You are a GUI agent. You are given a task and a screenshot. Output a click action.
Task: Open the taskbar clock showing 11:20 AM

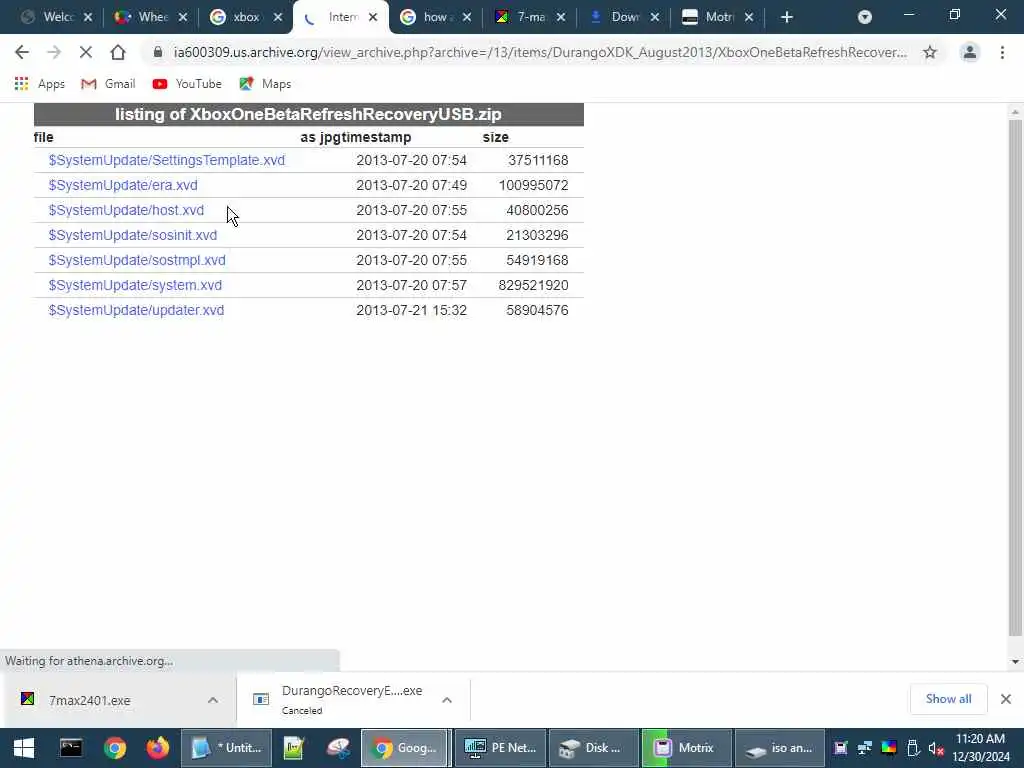(981, 748)
